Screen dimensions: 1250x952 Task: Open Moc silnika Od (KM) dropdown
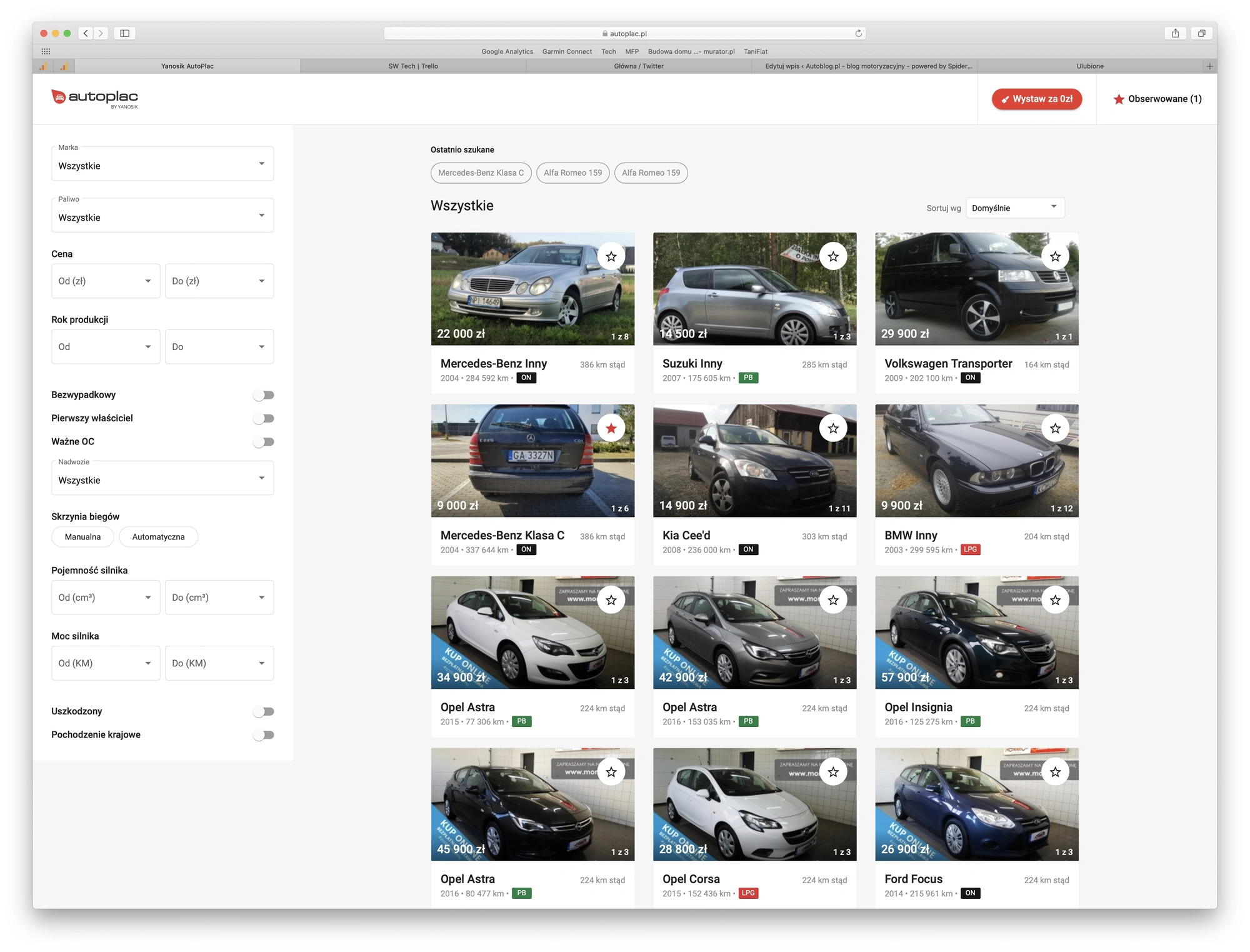(x=106, y=663)
